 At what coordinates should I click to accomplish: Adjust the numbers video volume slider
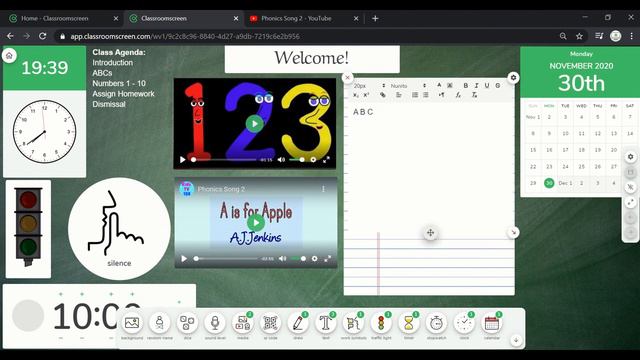pyautogui.click(x=296, y=160)
